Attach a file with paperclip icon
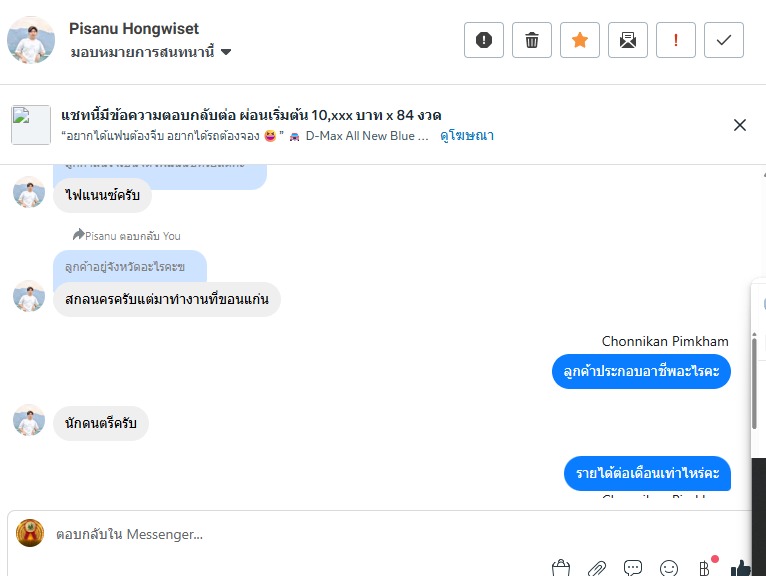766x576 pixels. pos(597,568)
